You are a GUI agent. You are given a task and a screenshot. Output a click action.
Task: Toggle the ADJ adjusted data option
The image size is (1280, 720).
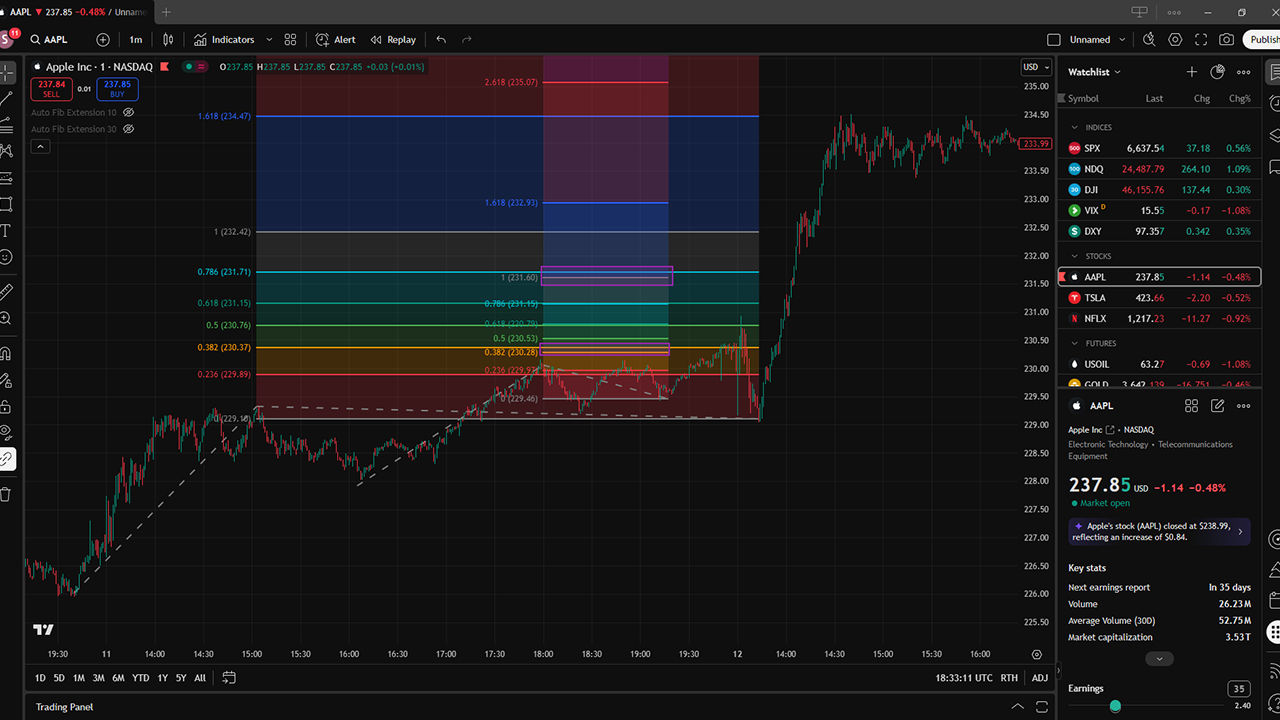tap(1040, 678)
